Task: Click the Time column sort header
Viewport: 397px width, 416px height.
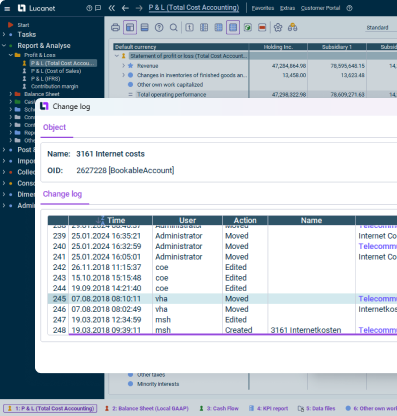Action: (110, 220)
